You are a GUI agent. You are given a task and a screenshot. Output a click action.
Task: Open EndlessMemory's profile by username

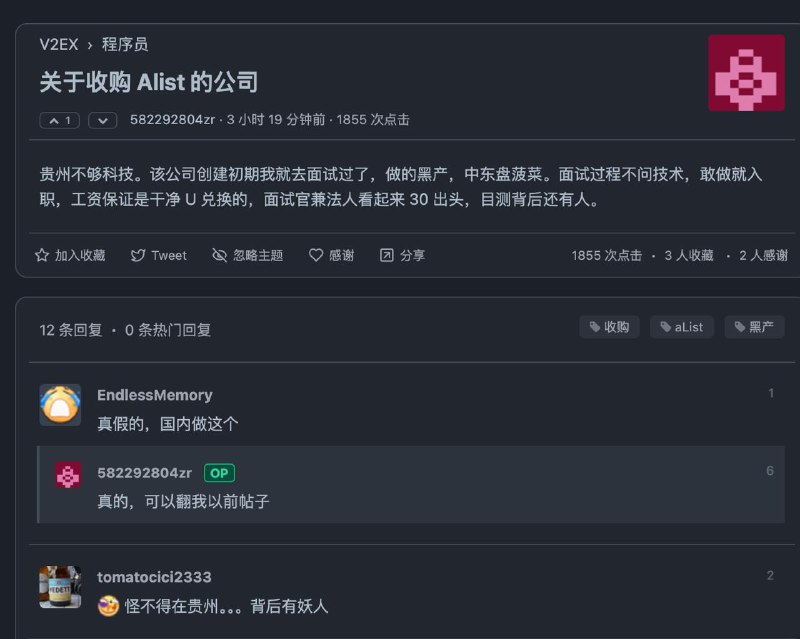click(155, 395)
